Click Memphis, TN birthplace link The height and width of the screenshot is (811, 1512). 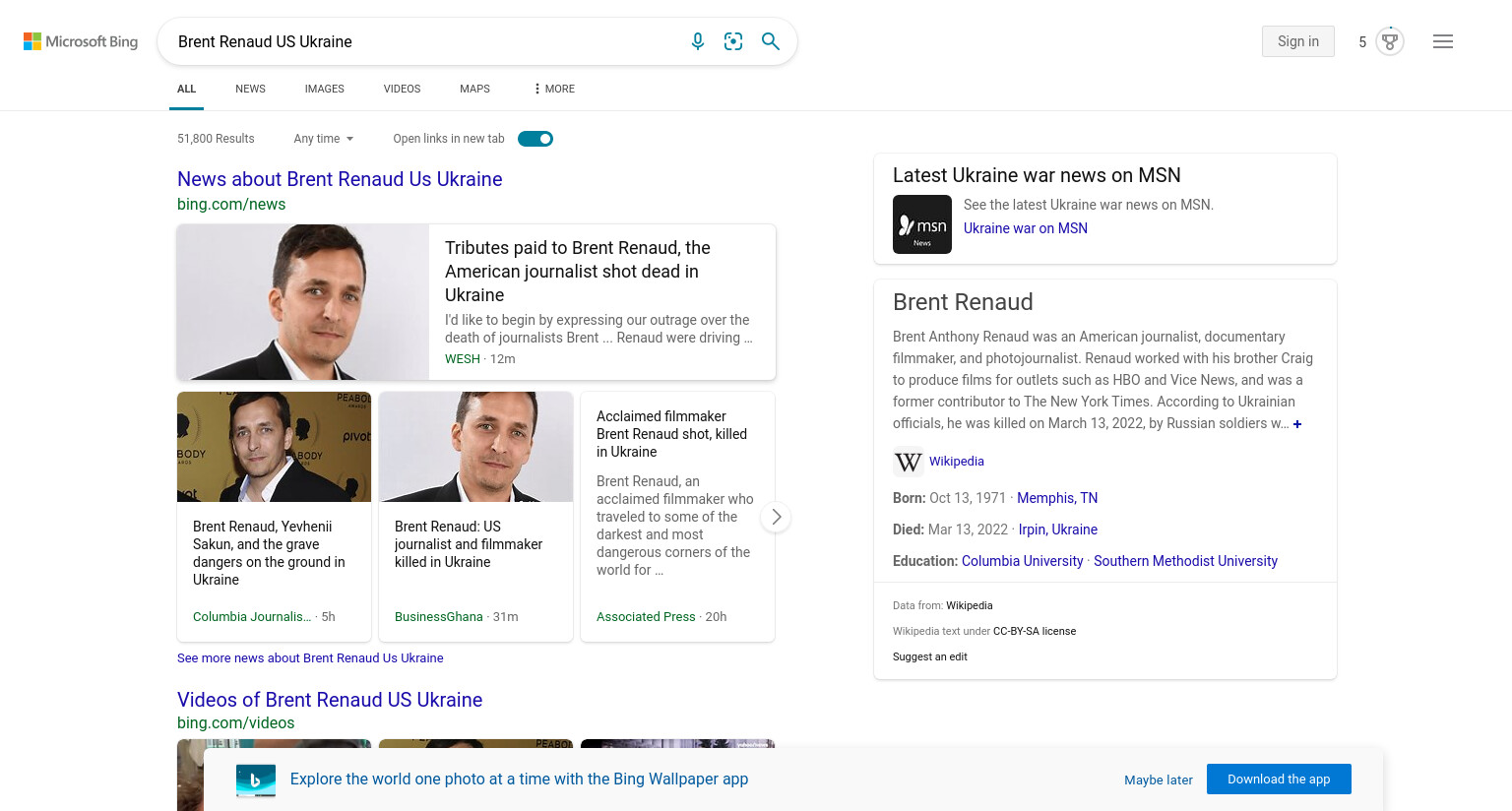[x=1057, y=498]
